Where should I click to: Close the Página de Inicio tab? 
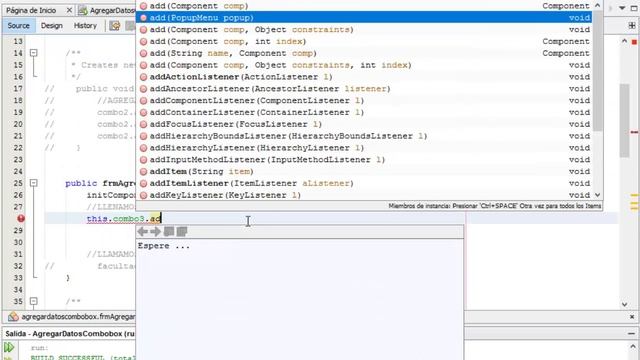click(x=69, y=10)
